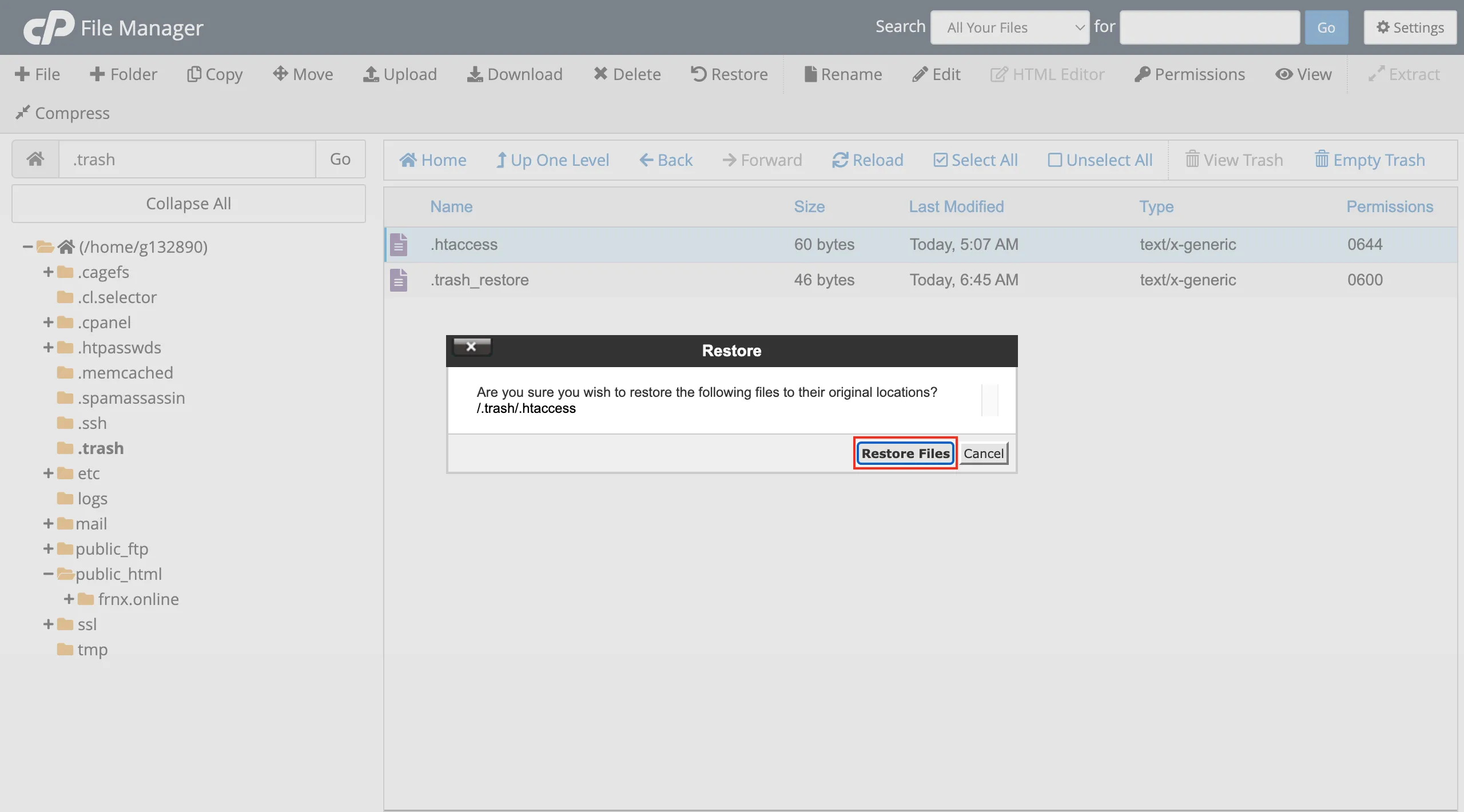Click the path Go button

click(340, 159)
